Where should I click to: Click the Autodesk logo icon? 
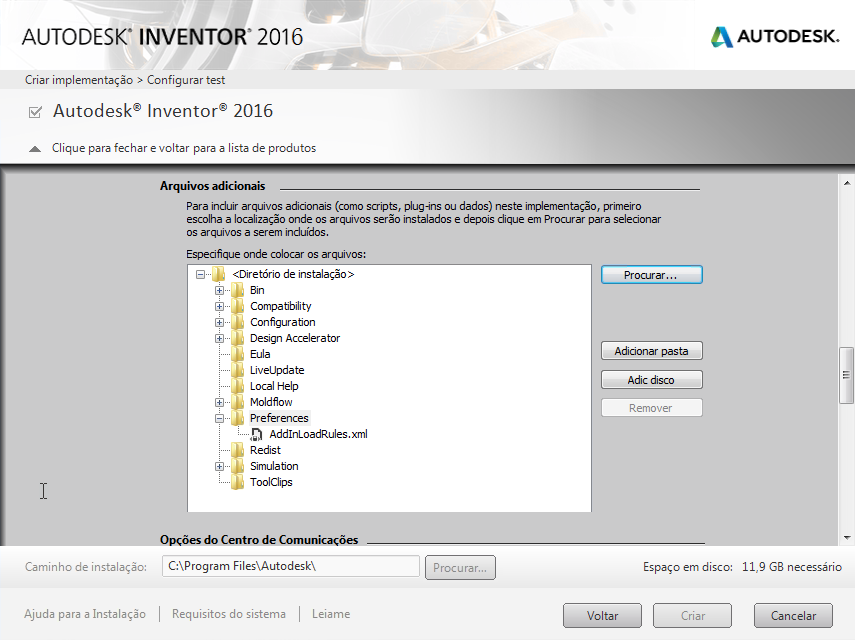click(x=721, y=37)
